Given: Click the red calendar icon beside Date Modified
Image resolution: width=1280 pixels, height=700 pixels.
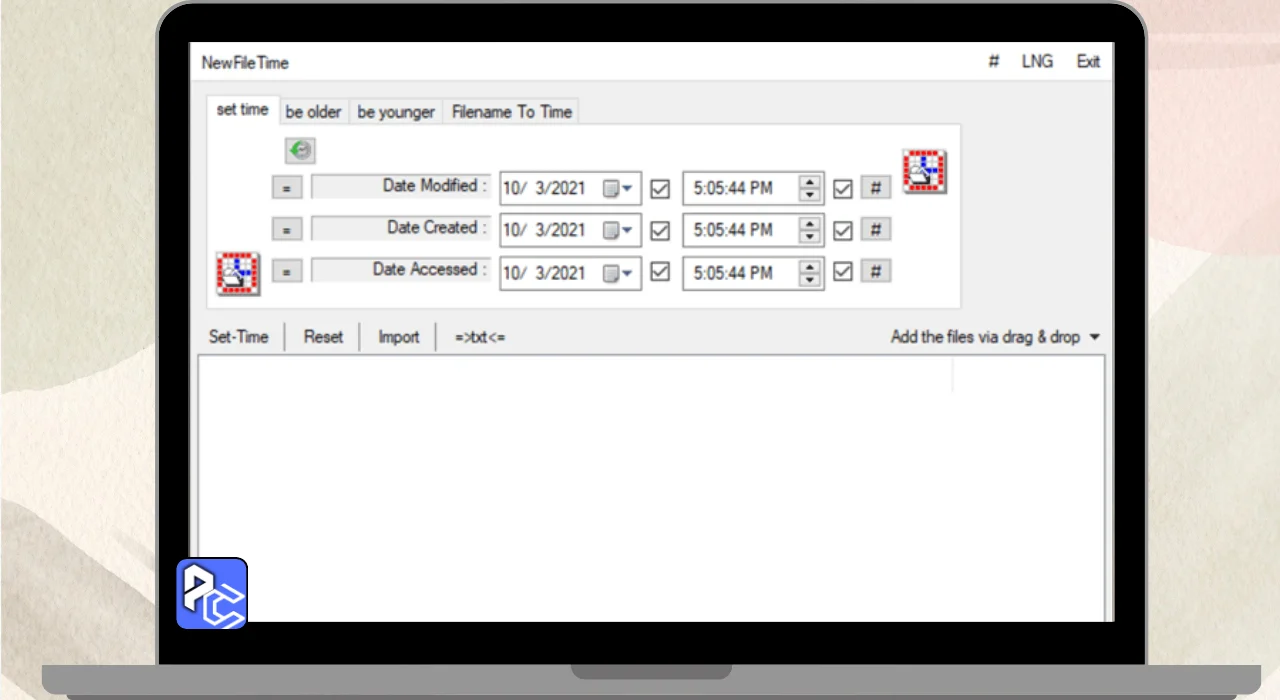Looking at the screenshot, I should click(924, 171).
